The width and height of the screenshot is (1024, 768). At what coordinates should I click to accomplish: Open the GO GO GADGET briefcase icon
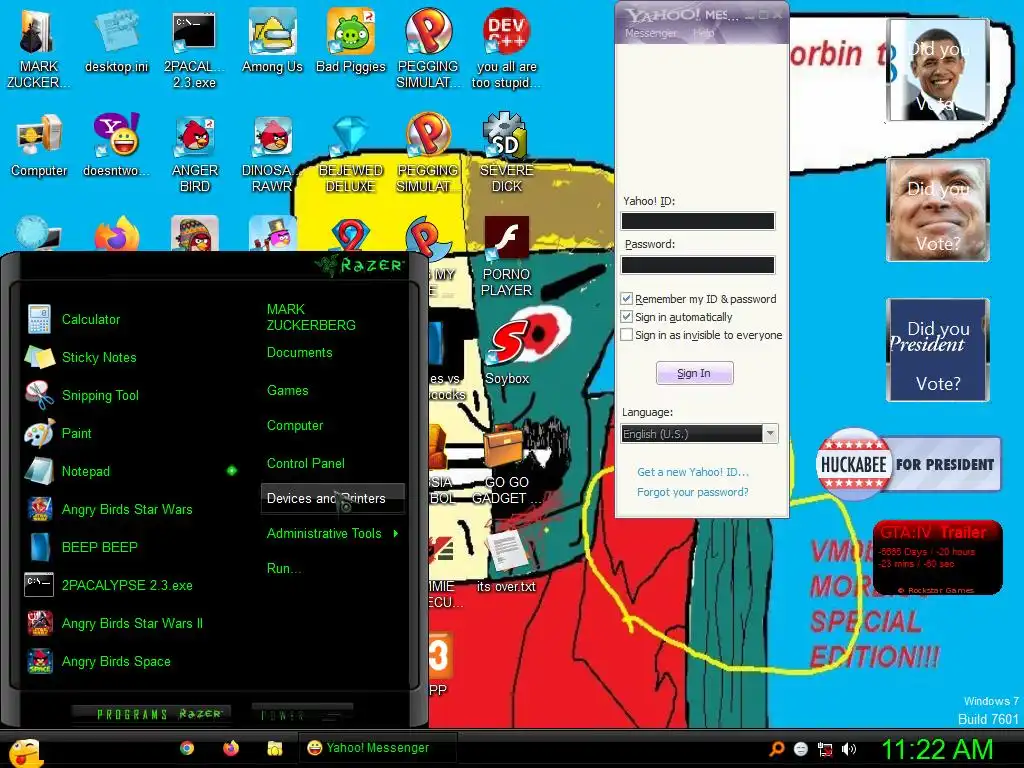pos(507,465)
